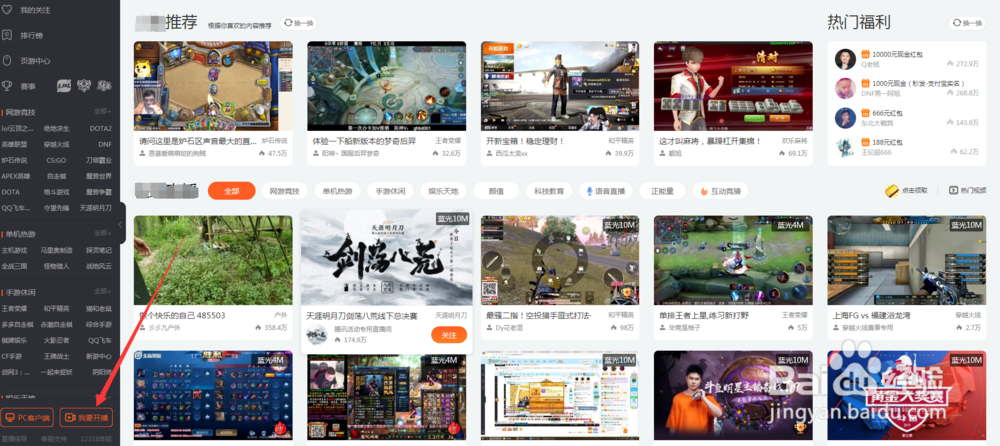Select the 娱乐天地 category tab

click(443, 191)
